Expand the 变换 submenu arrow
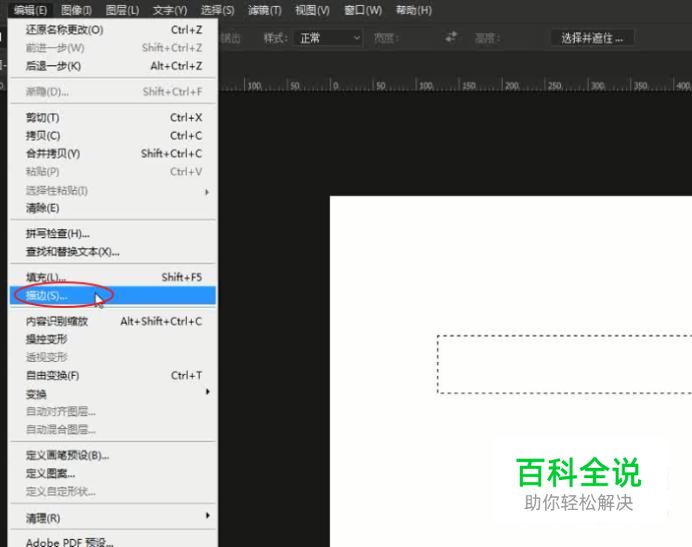 [x=207, y=392]
